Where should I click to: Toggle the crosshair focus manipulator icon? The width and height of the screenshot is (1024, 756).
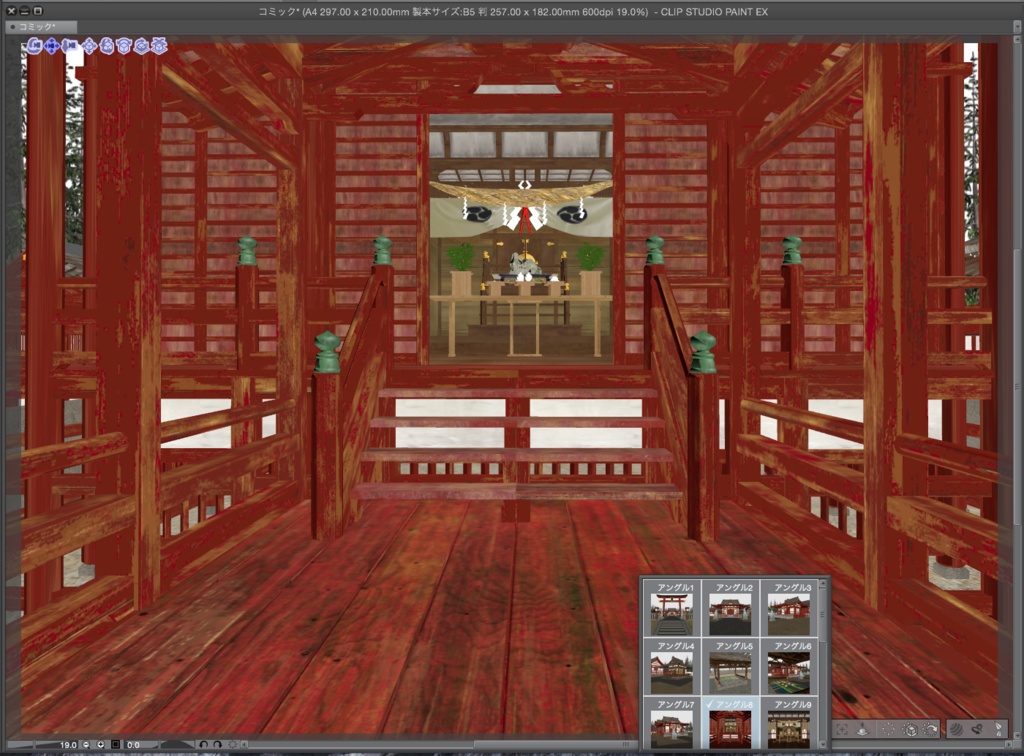coord(842,729)
